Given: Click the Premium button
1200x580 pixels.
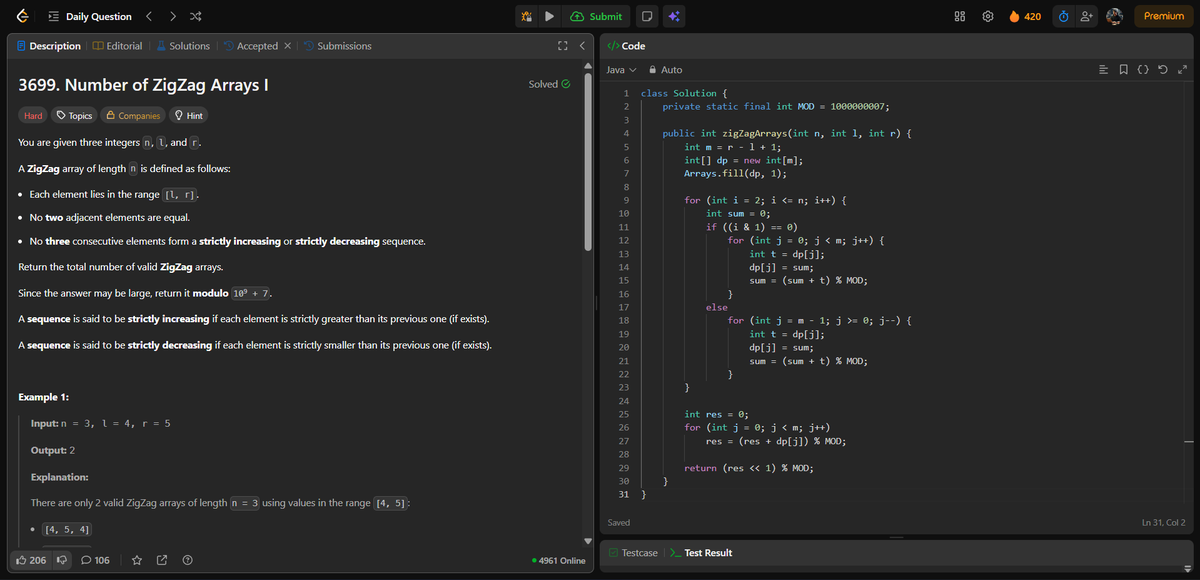Looking at the screenshot, I should 1164,16.
